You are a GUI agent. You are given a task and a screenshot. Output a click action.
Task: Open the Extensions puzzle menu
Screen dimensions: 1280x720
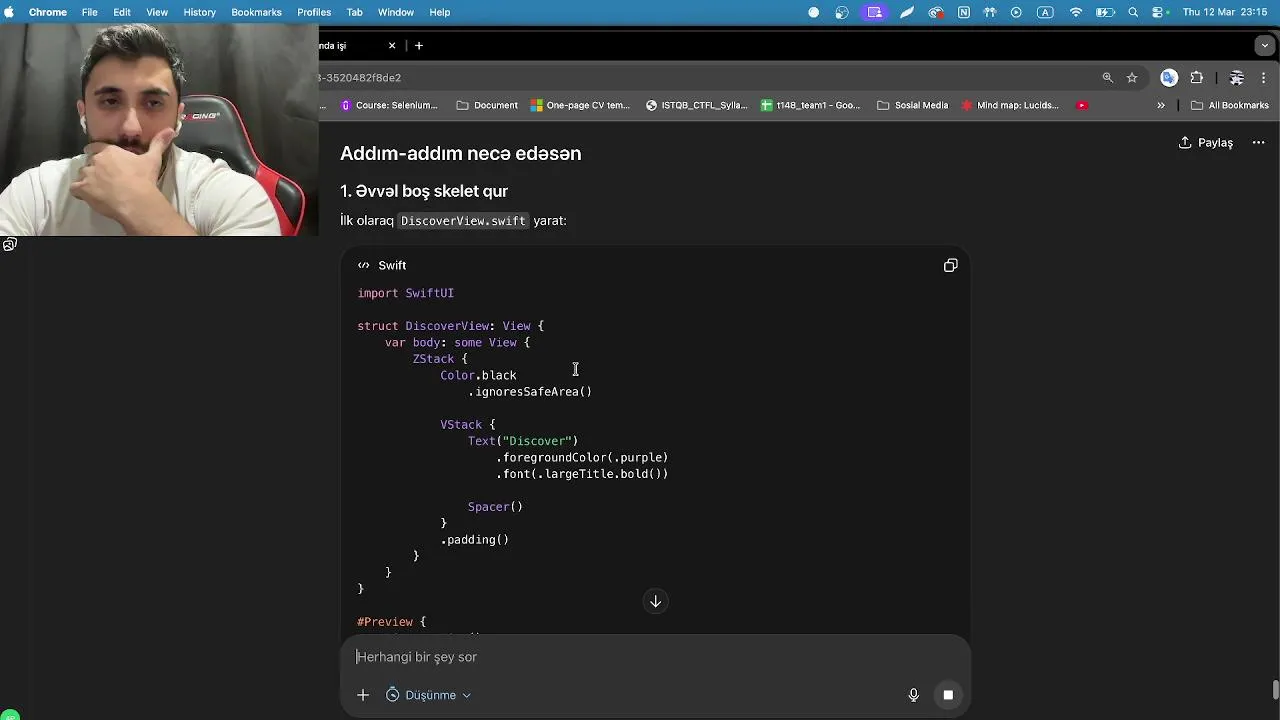[1197, 78]
